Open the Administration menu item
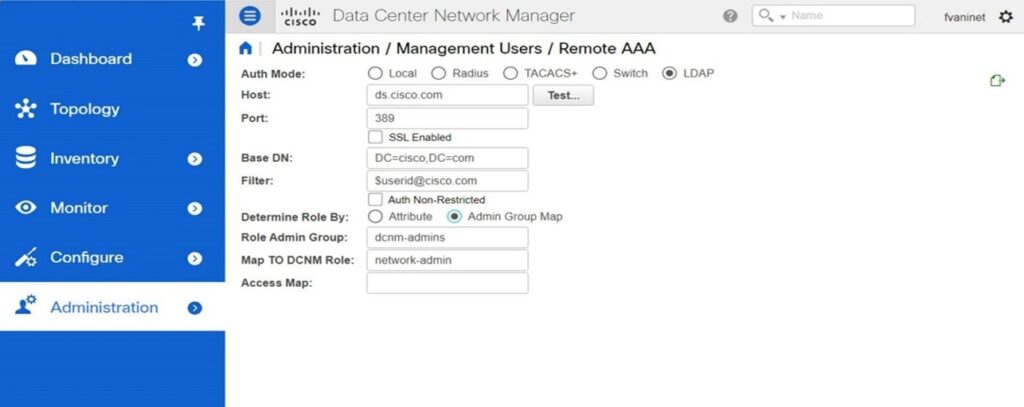The height and width of the screenshot is (407, 1024). (112, 306)
